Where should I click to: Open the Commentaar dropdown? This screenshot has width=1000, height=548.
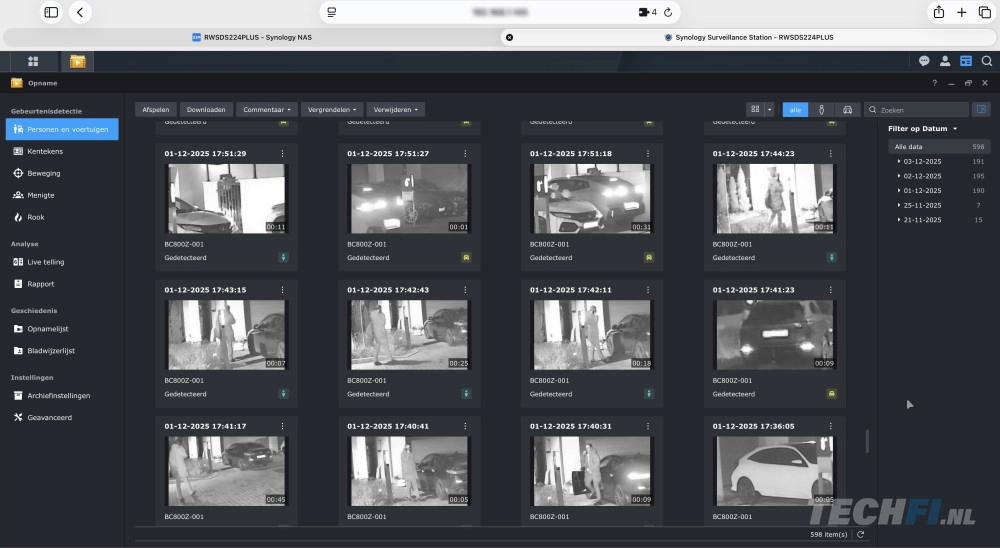click(267, 110)
